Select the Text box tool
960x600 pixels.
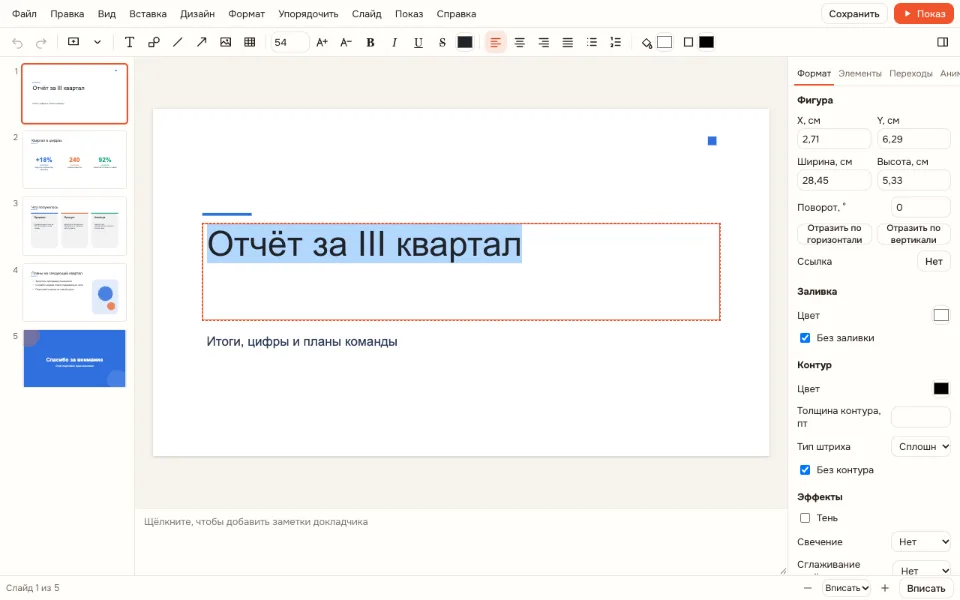point(129,42)
